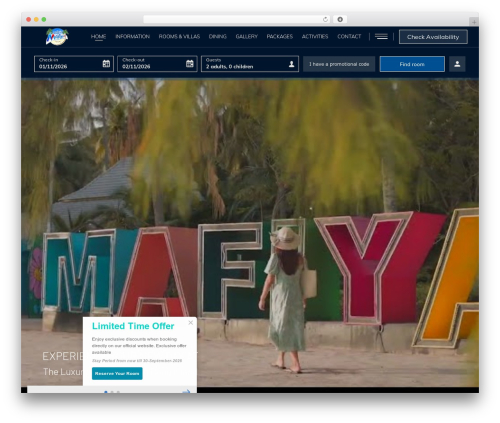The width and height of the screenshot is (500, 423).
Task: Reload the page with the browser refresh icon
Action: (x=325, y=19)
